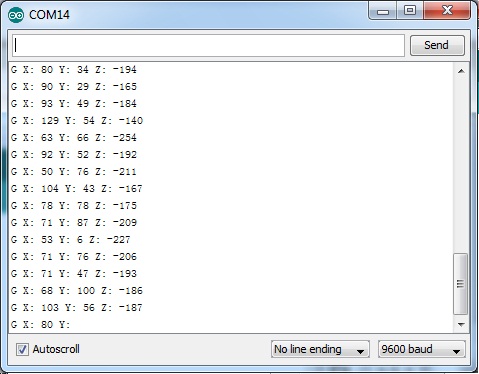Click the Arduino icon in the title bar
The width and height of the screenshot is (479, 374).
16,15
